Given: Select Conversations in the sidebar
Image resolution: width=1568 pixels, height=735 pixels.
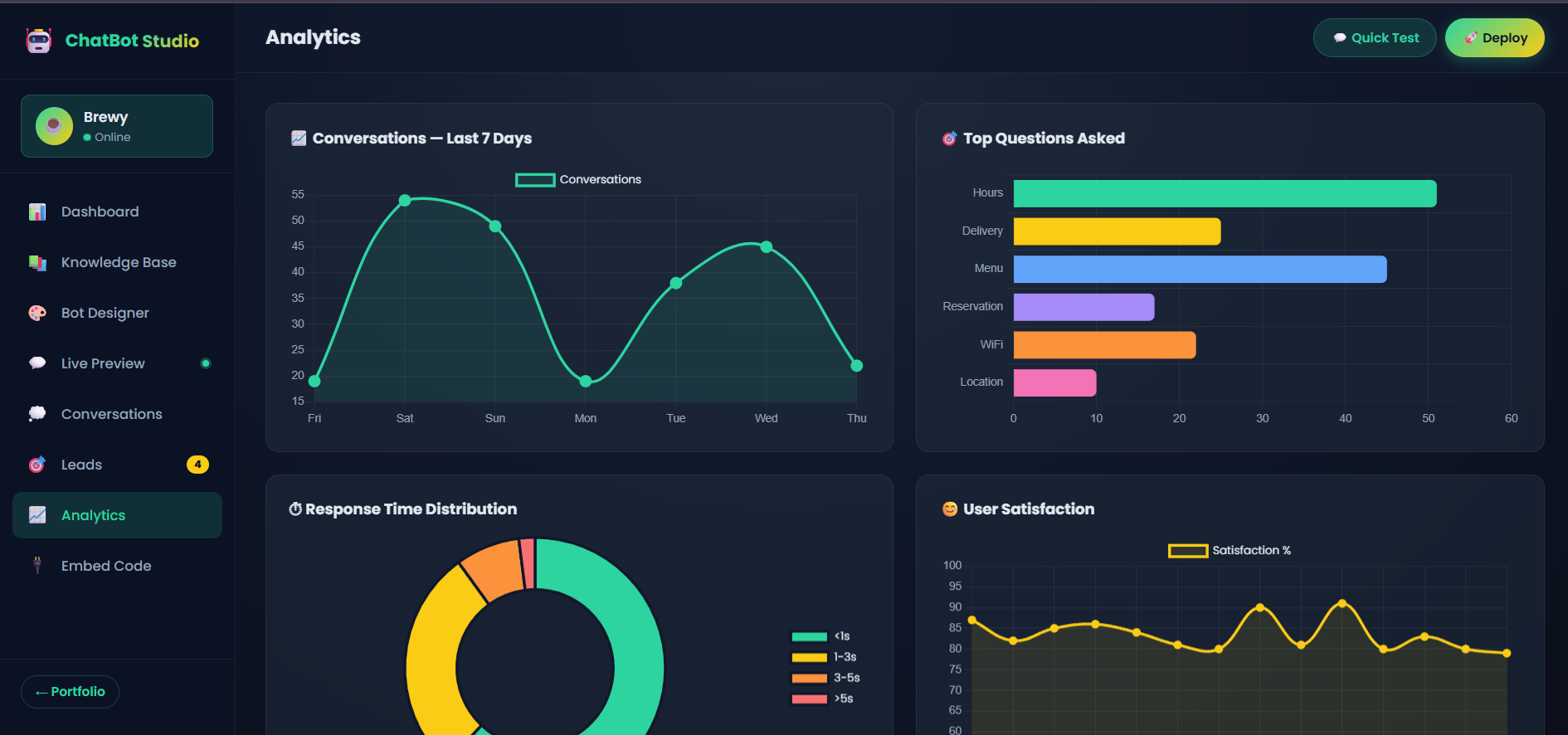Looking at the screenshot, I should click(117, 414).
